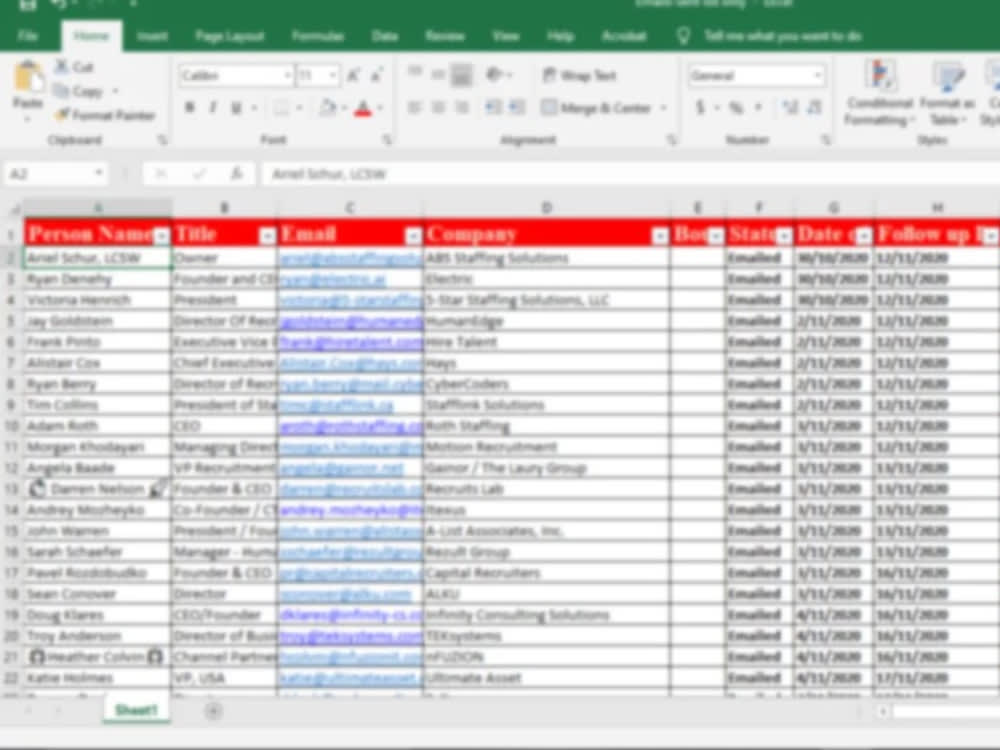Open Conditional Formatting menu
Screen dimensions: 1000x750
click(x=879, y=93)
